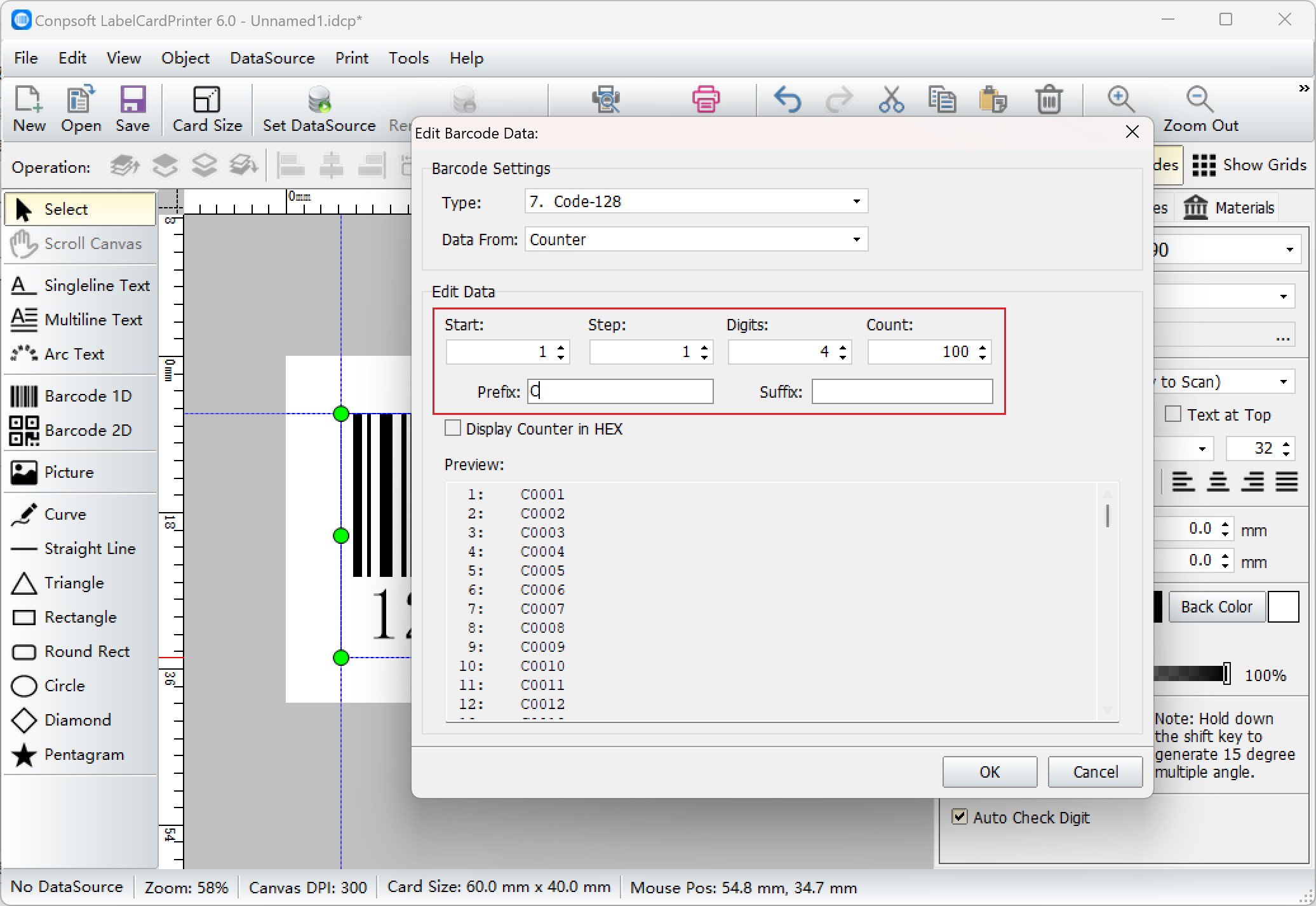Open the barcode Type dropdown
The height and width of the screenshot is (906, 1316).
(x=696, y=201)
